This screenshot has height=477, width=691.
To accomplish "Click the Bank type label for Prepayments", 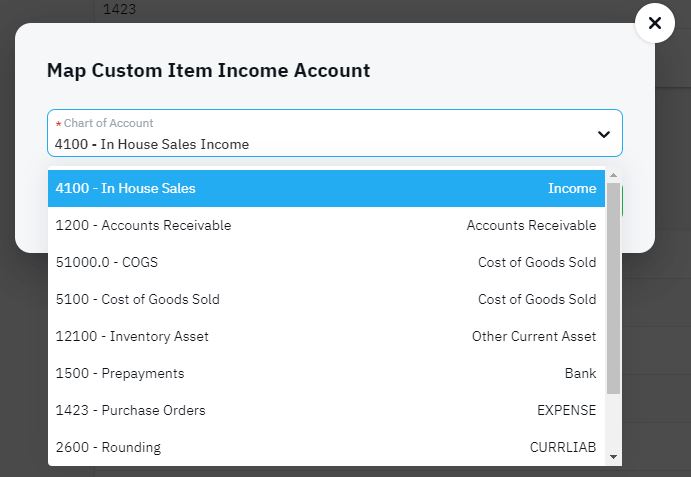I will 580,373.
